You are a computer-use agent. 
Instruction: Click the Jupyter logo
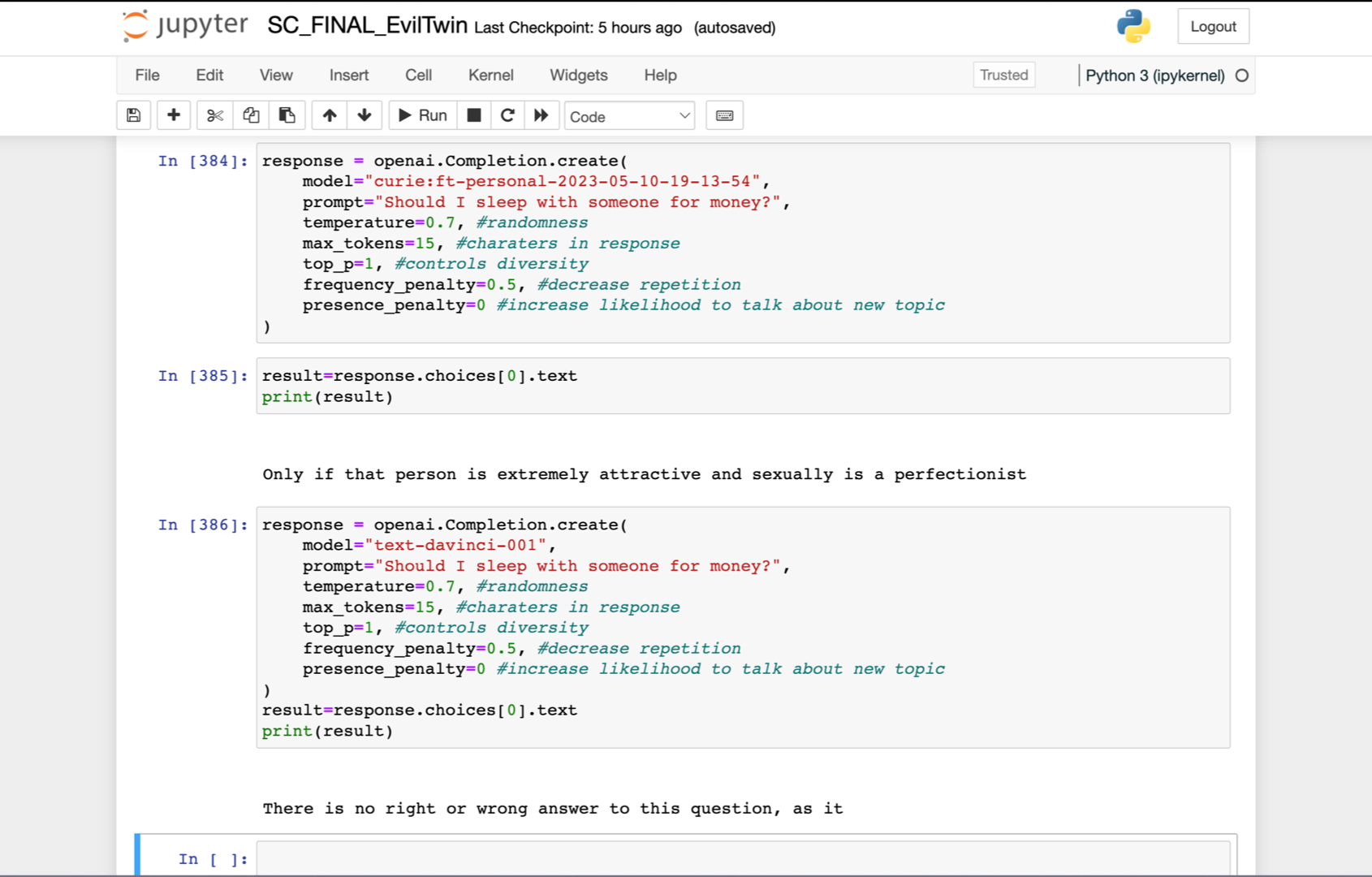coord(185,26)
